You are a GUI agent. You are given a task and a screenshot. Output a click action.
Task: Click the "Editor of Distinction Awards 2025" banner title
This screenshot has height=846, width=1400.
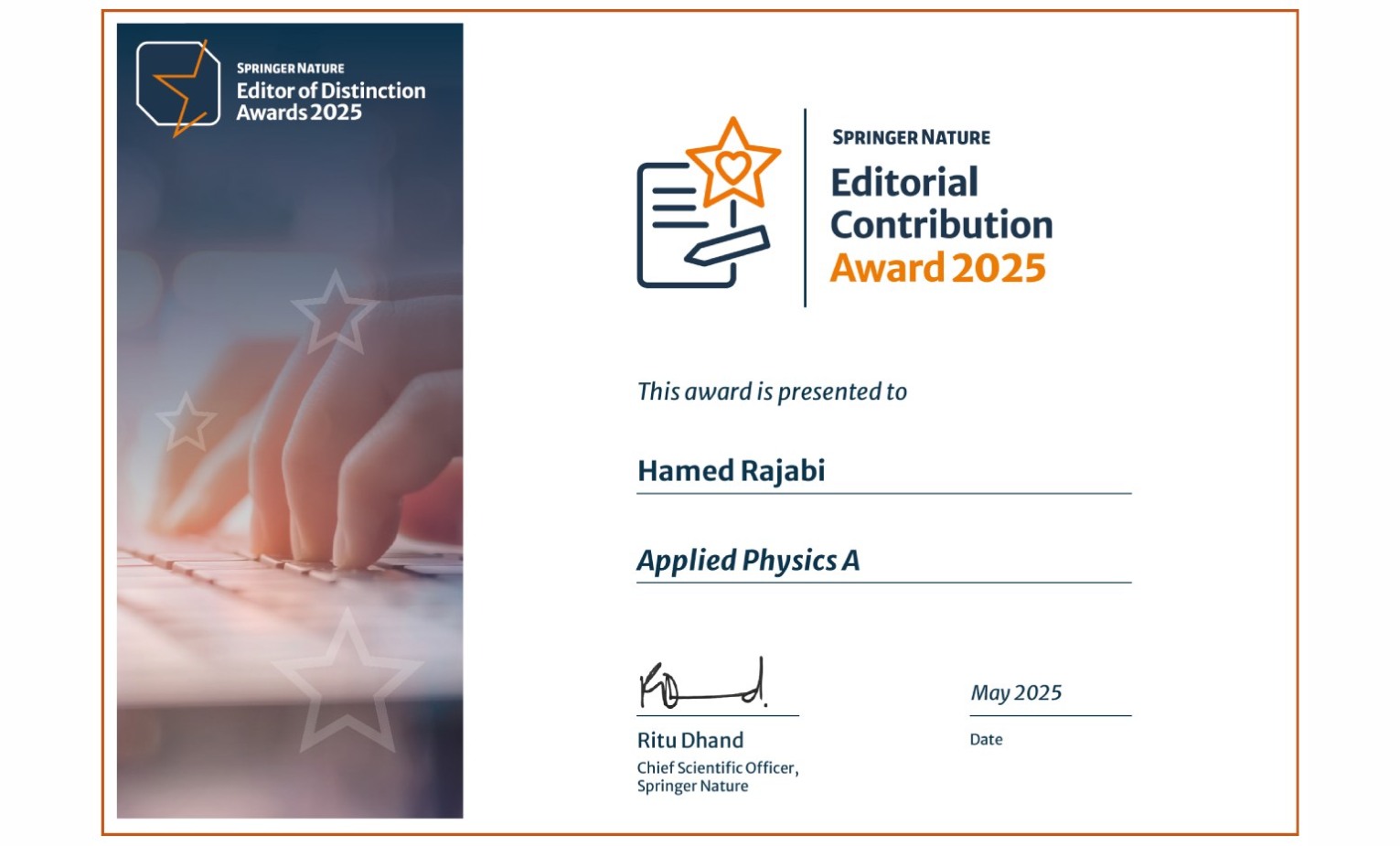click(330, 102)
